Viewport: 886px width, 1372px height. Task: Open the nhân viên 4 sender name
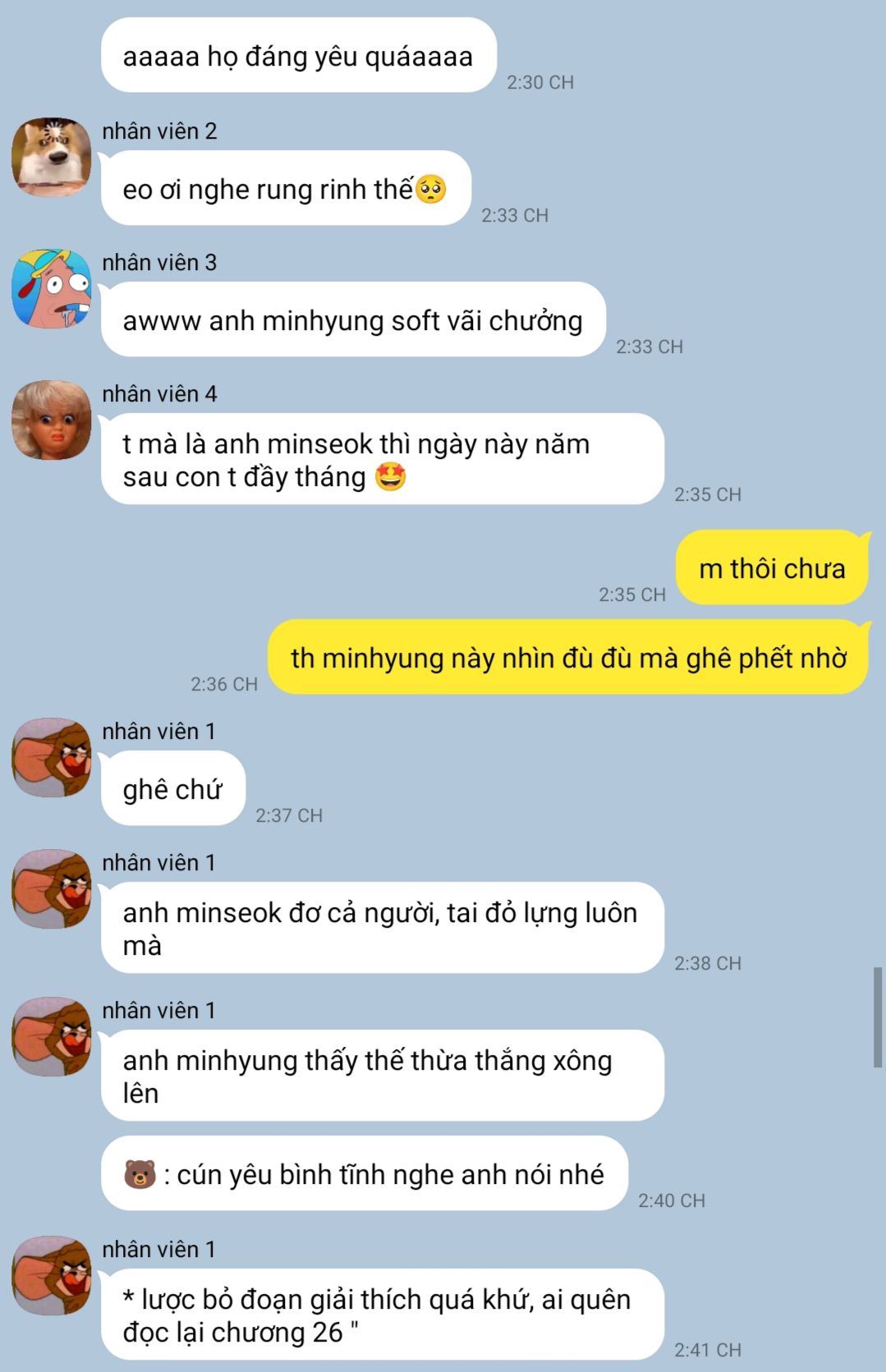coord(159,394)
